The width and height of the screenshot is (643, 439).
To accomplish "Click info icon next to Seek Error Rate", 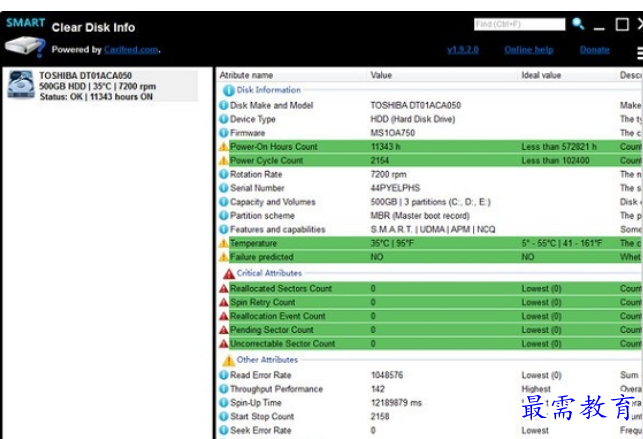I will pyautogui.click(x=224, y=430).
